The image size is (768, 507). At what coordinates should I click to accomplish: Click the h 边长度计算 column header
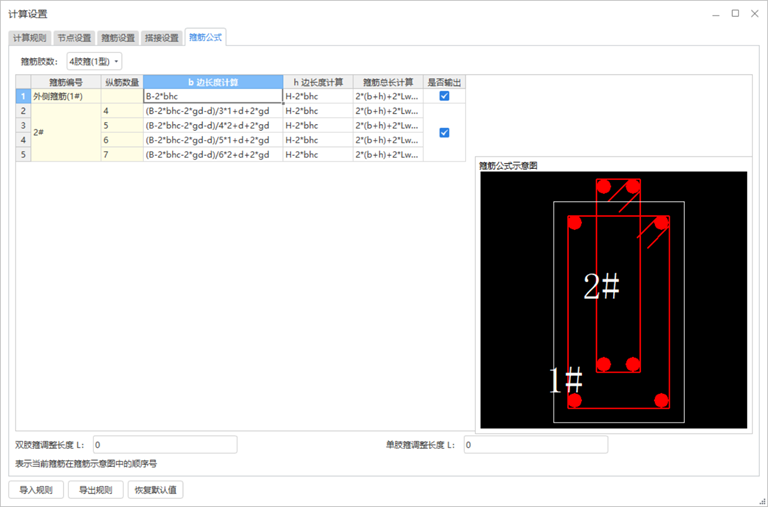point(318,82)
